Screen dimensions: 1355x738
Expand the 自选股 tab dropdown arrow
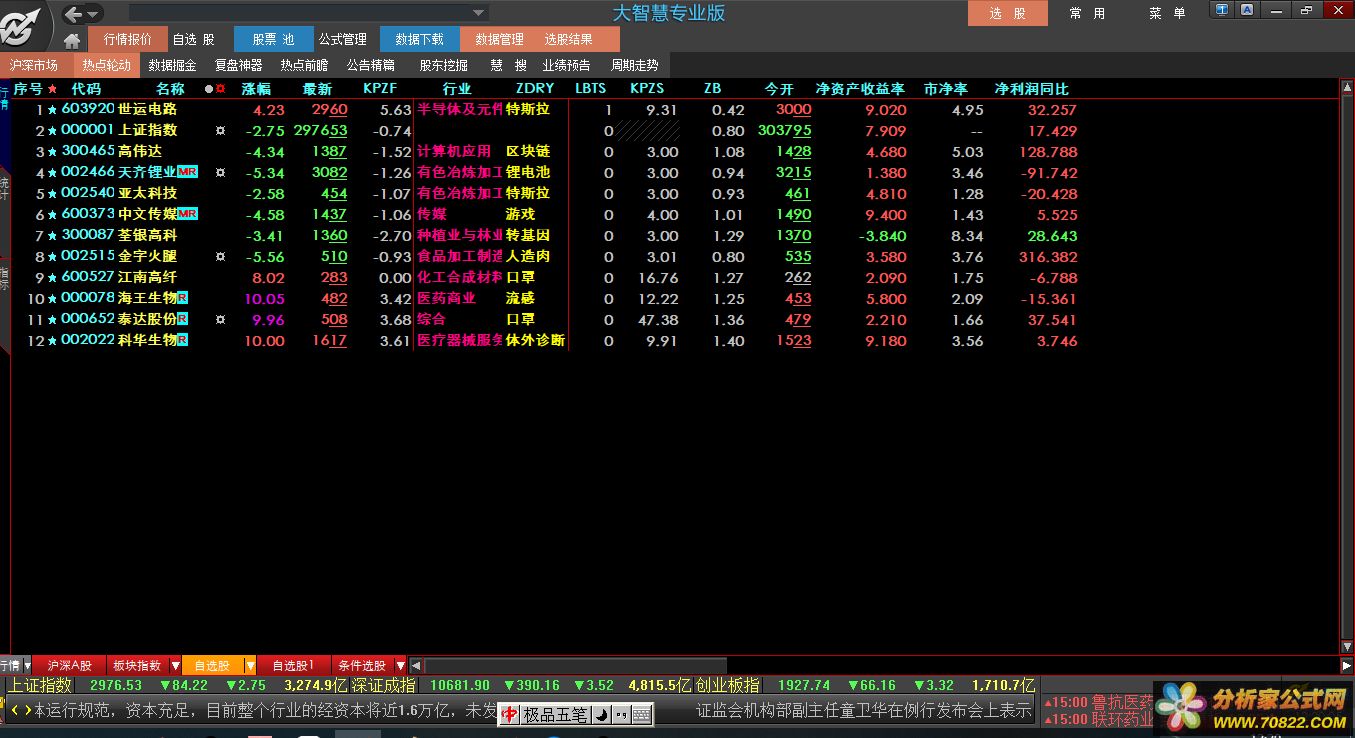click(x=250, y=666)
